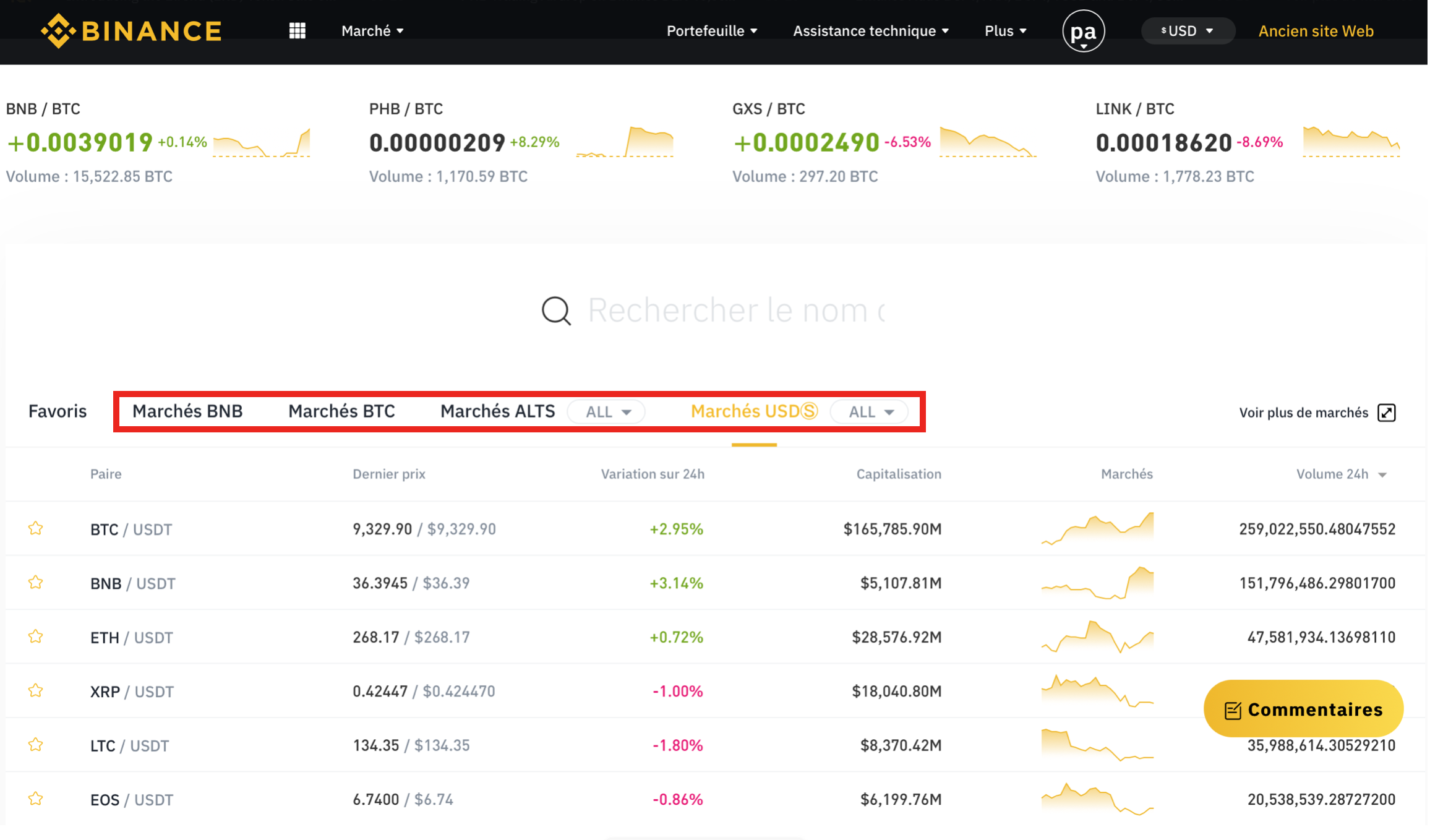The width and height of the screenshot is (1430, 840).
Task: Open the BNB / BTC ticker card
Action: pyautogui.click(x=158, y=142)
